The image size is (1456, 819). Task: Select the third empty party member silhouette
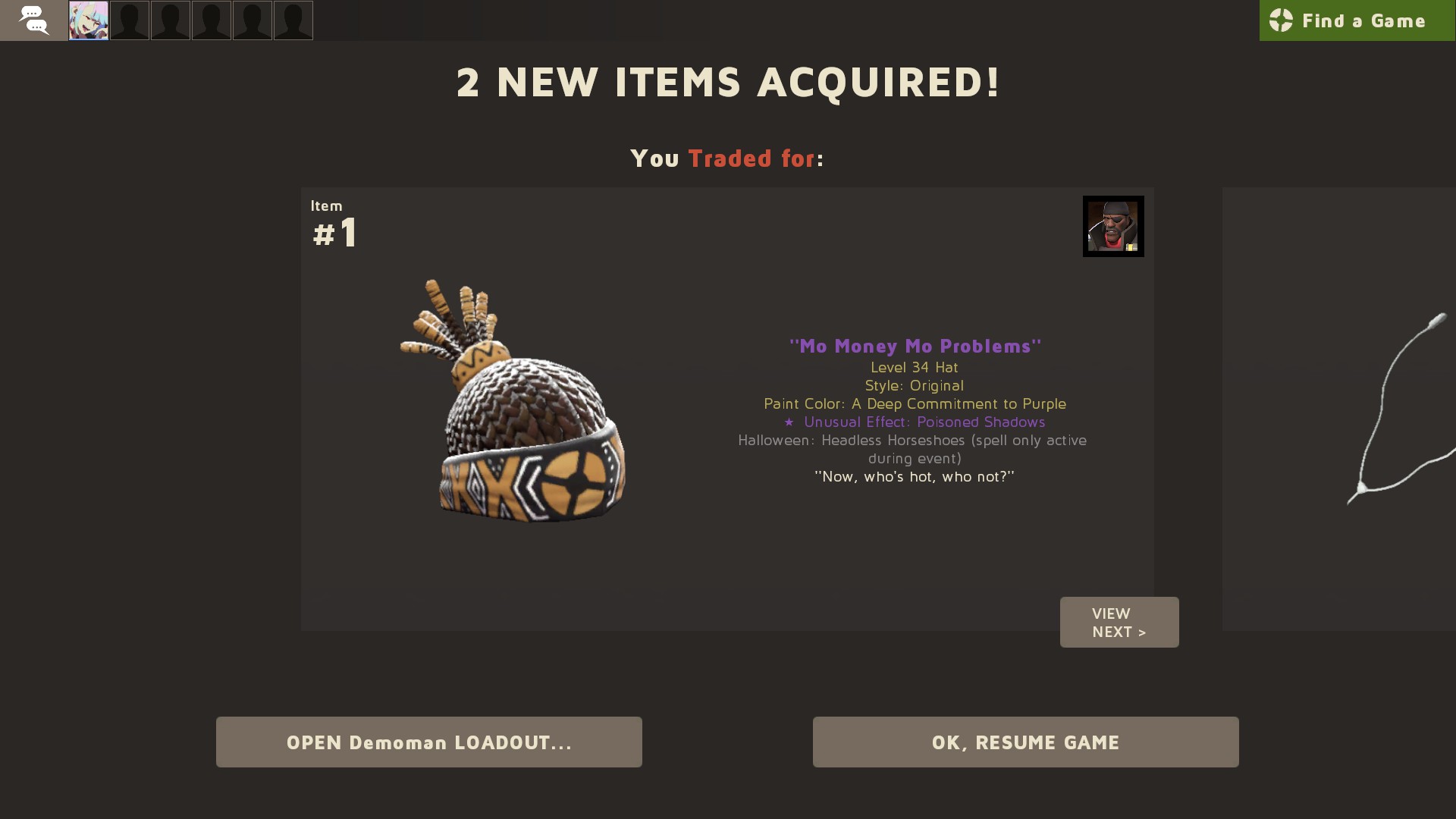[212, 20]
